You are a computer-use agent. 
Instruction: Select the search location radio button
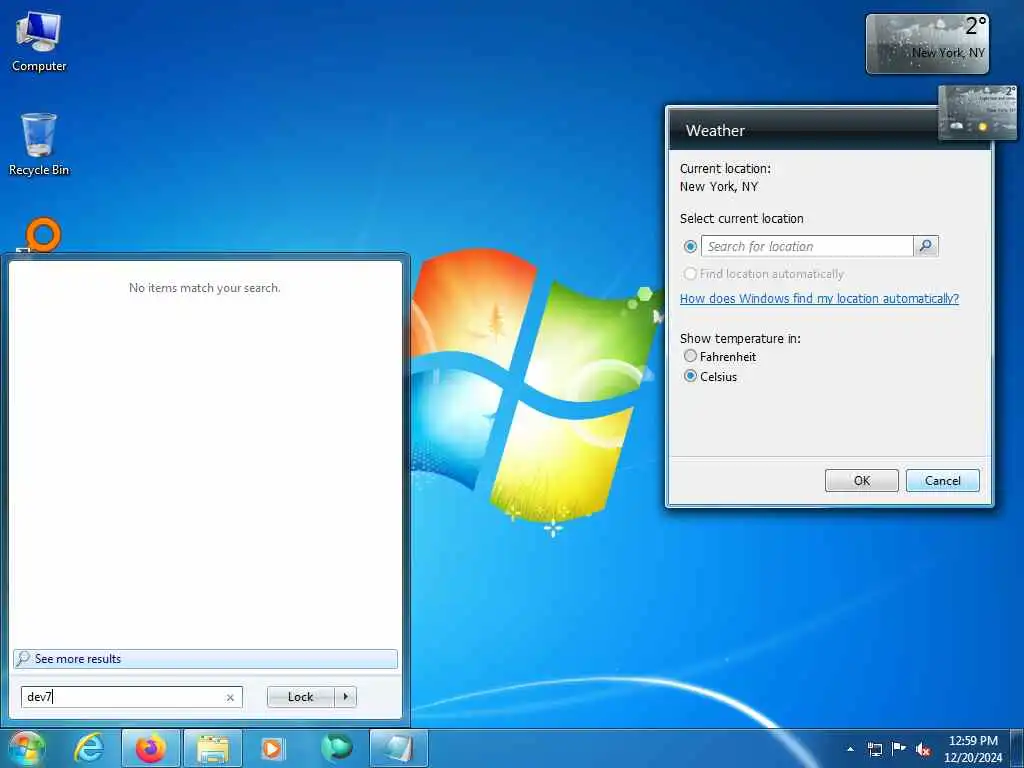pyautogui.click(x=690, y=247)
